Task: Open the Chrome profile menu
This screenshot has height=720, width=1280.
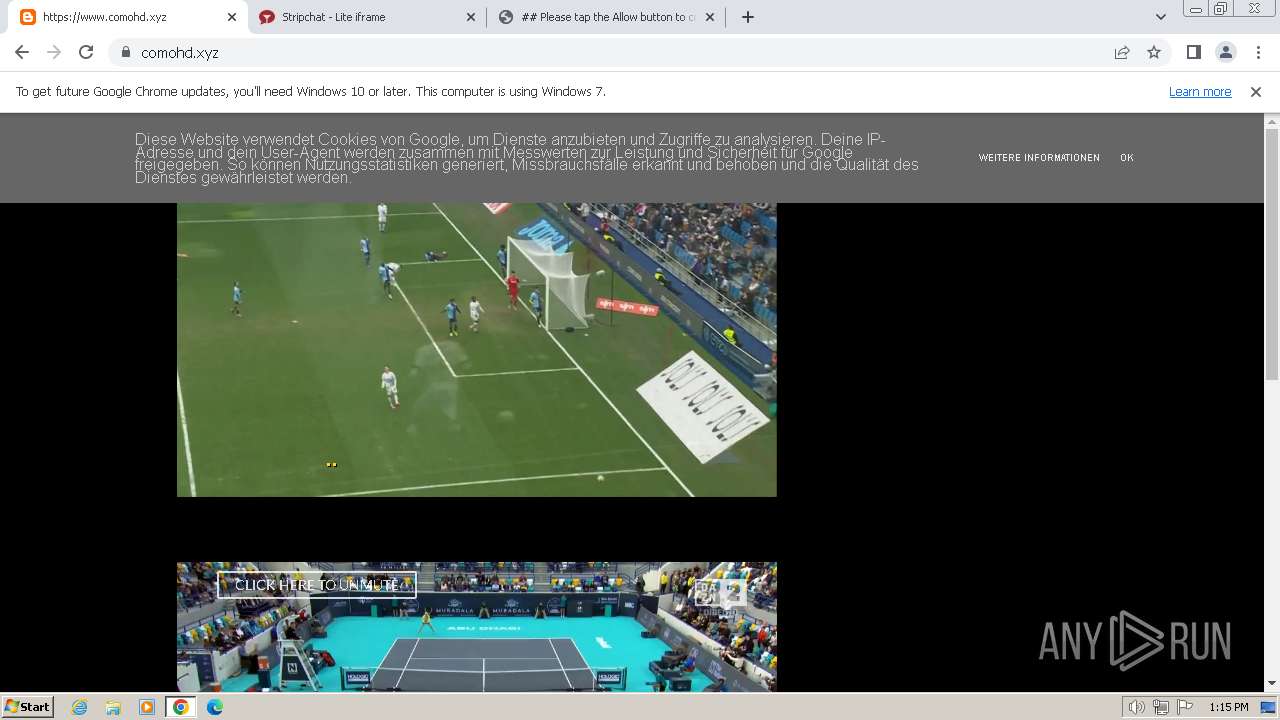Action: click(x=1225, y=53)
